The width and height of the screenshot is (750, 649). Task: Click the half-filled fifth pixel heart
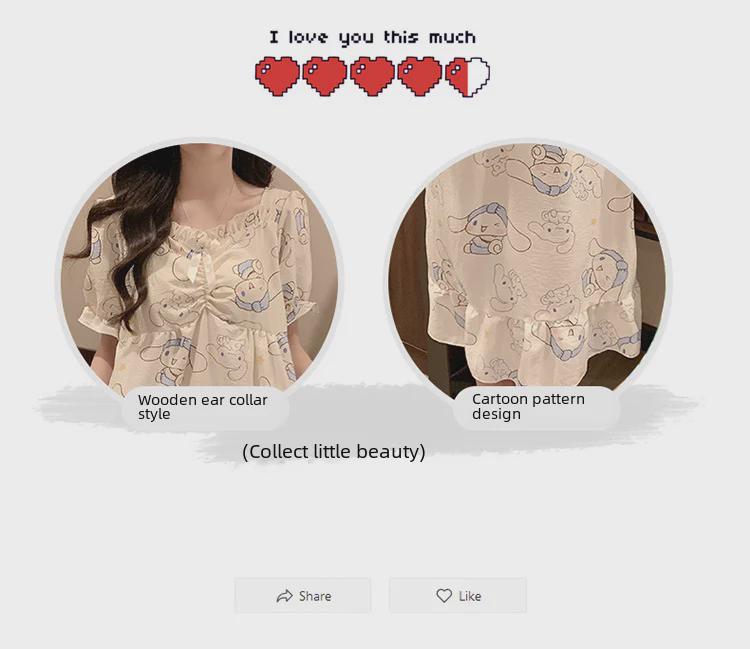[467, 77]
